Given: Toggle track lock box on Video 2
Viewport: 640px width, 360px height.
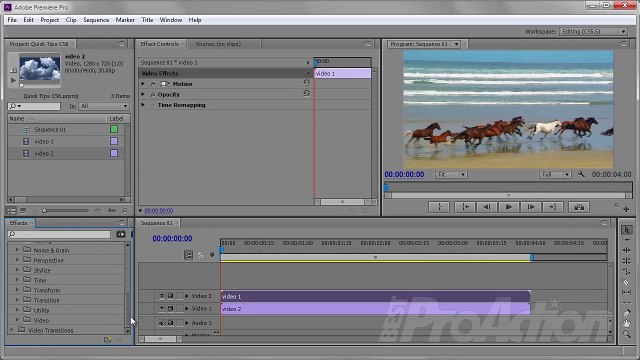Looking at the screenshot, I should coord(179,296).
